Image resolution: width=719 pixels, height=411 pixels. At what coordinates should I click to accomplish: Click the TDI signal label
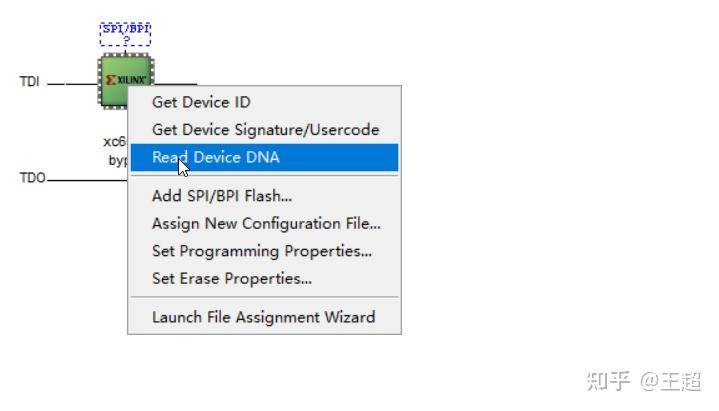[30, 82]
